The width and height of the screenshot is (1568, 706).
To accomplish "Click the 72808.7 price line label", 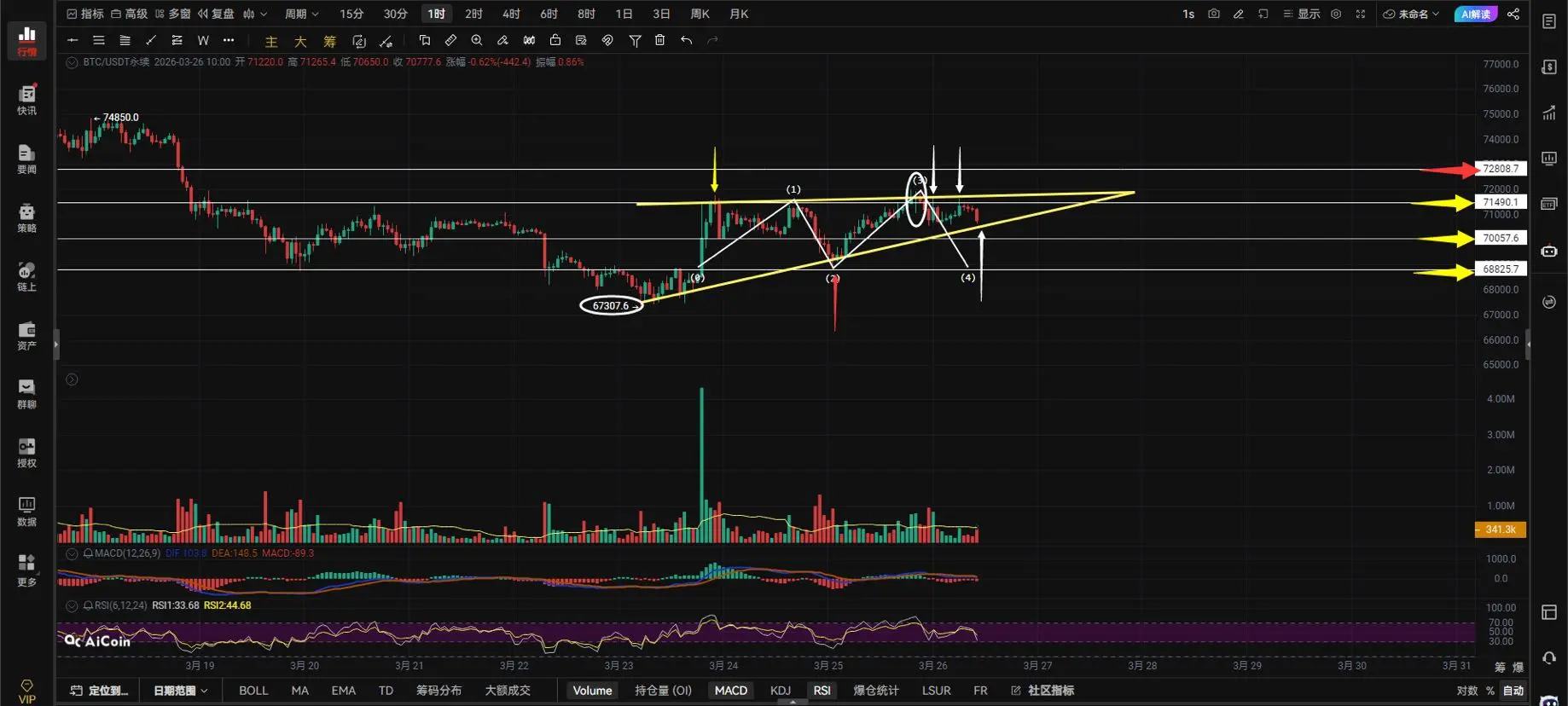I will point(1501,169).
